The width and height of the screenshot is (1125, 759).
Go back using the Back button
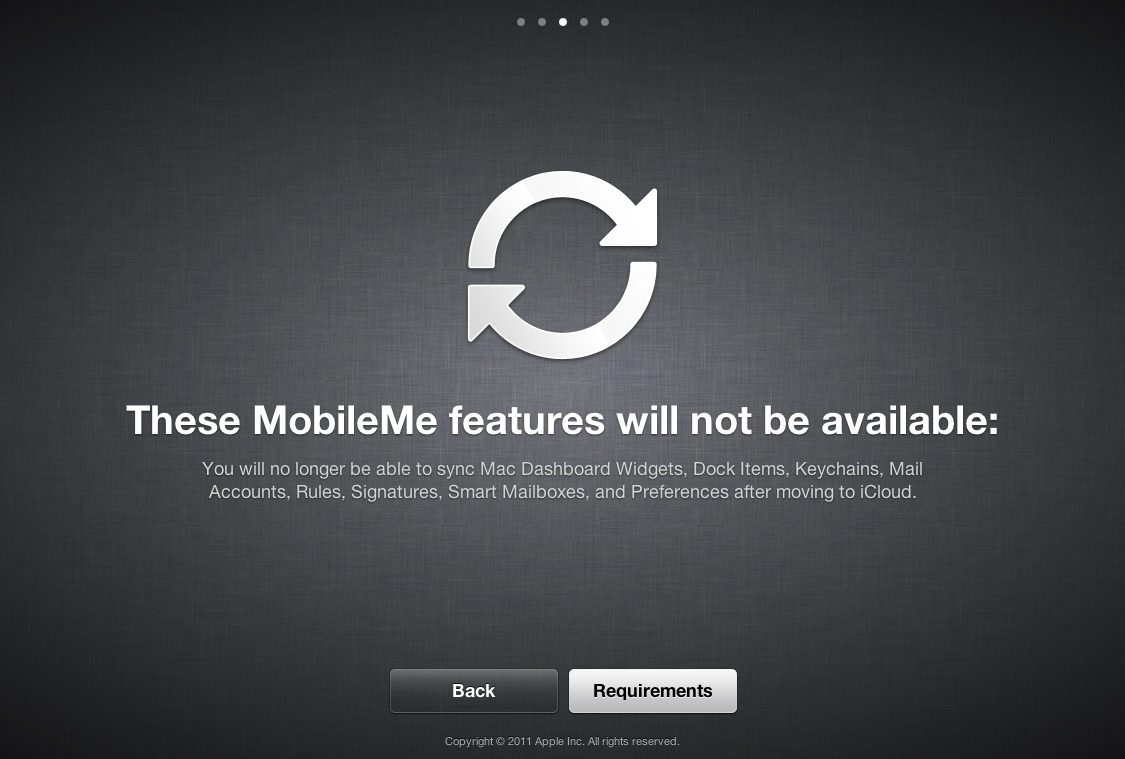474,691
